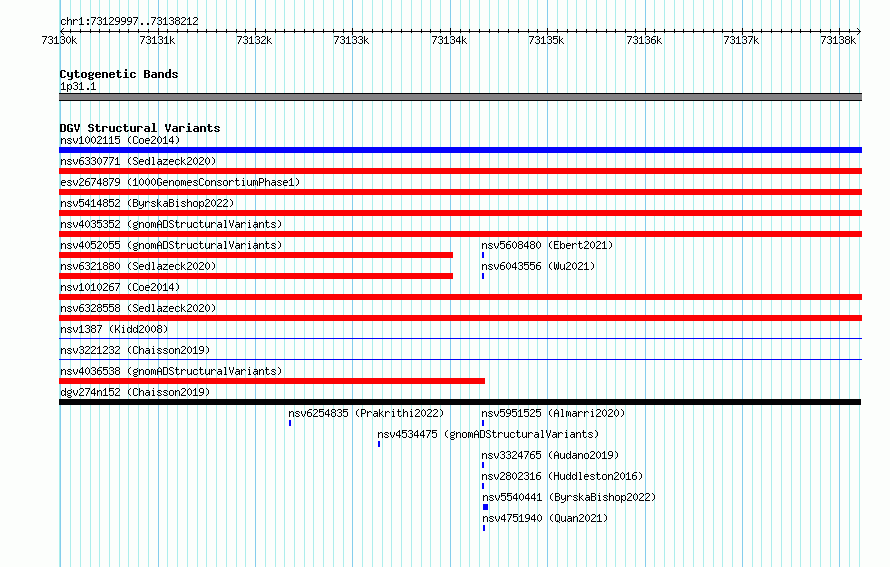Open the nsv6043556 (Wu2021) label
The width and height of the screenshot is (890, 567).
point(538,266)
